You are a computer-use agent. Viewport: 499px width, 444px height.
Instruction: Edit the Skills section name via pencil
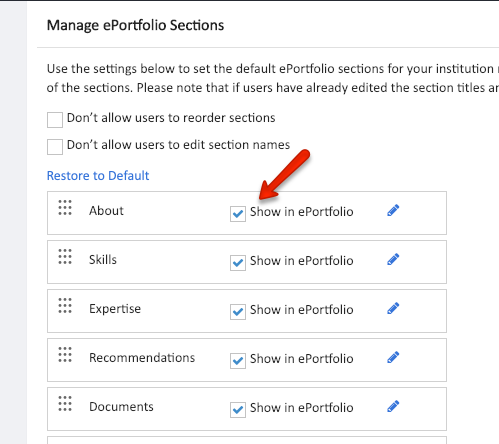click(x=393, y=259)
